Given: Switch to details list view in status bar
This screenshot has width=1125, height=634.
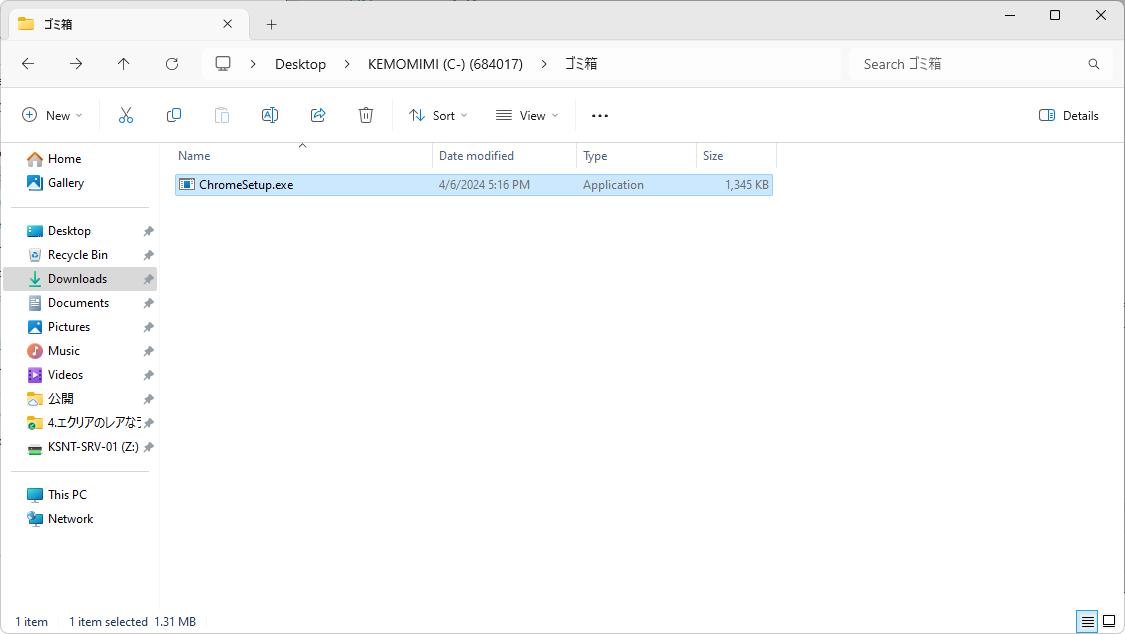Looking at the screenshot, I should tap(1087, 622).
